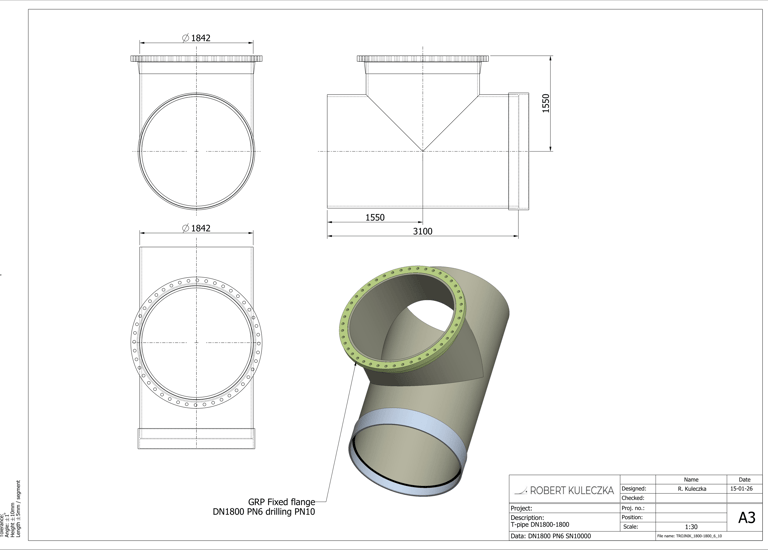Click the 'Data: DN1800 PN6 SN10000' line
768x550 pixels.
tap(551, 536)
